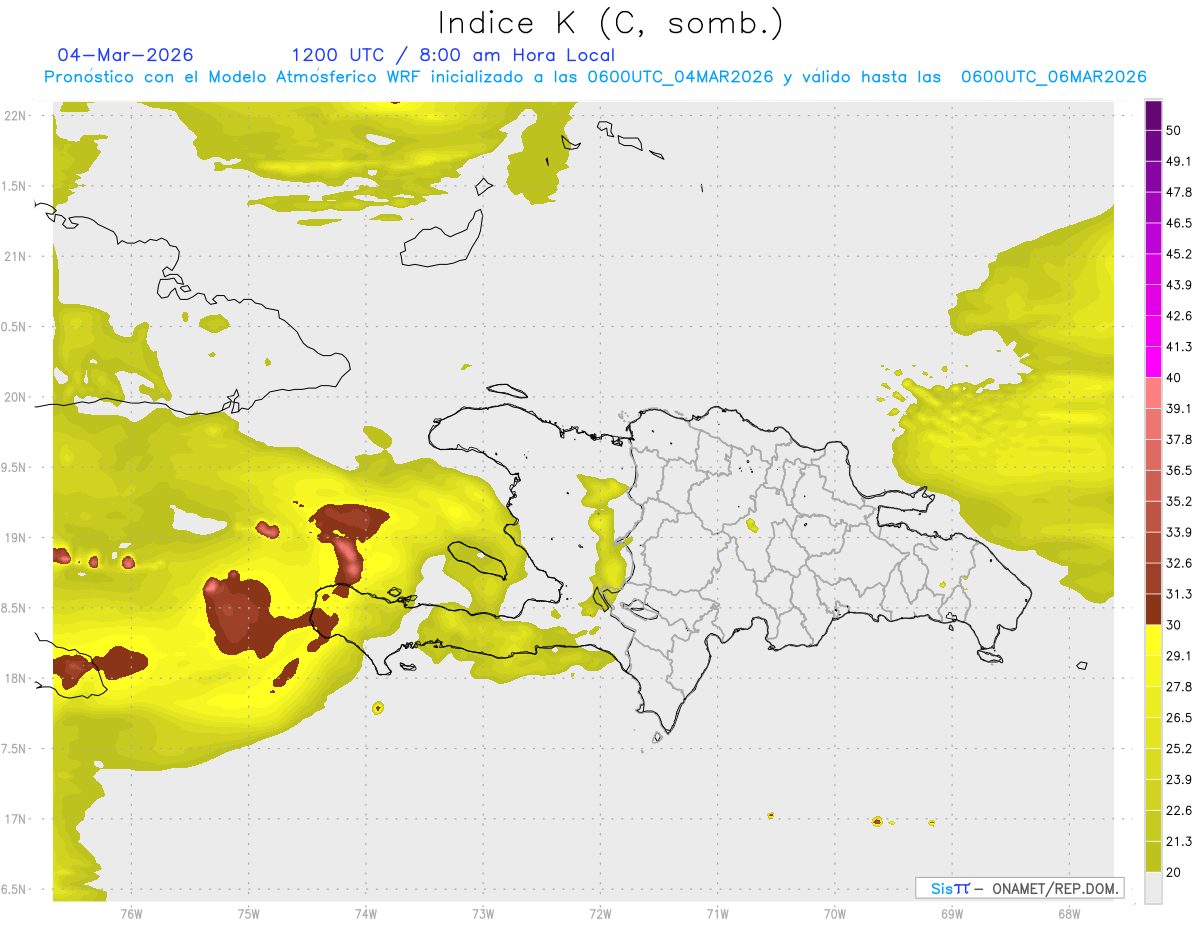
Task: Click the colorbar value '41.3'
Action: (1178, 347)
